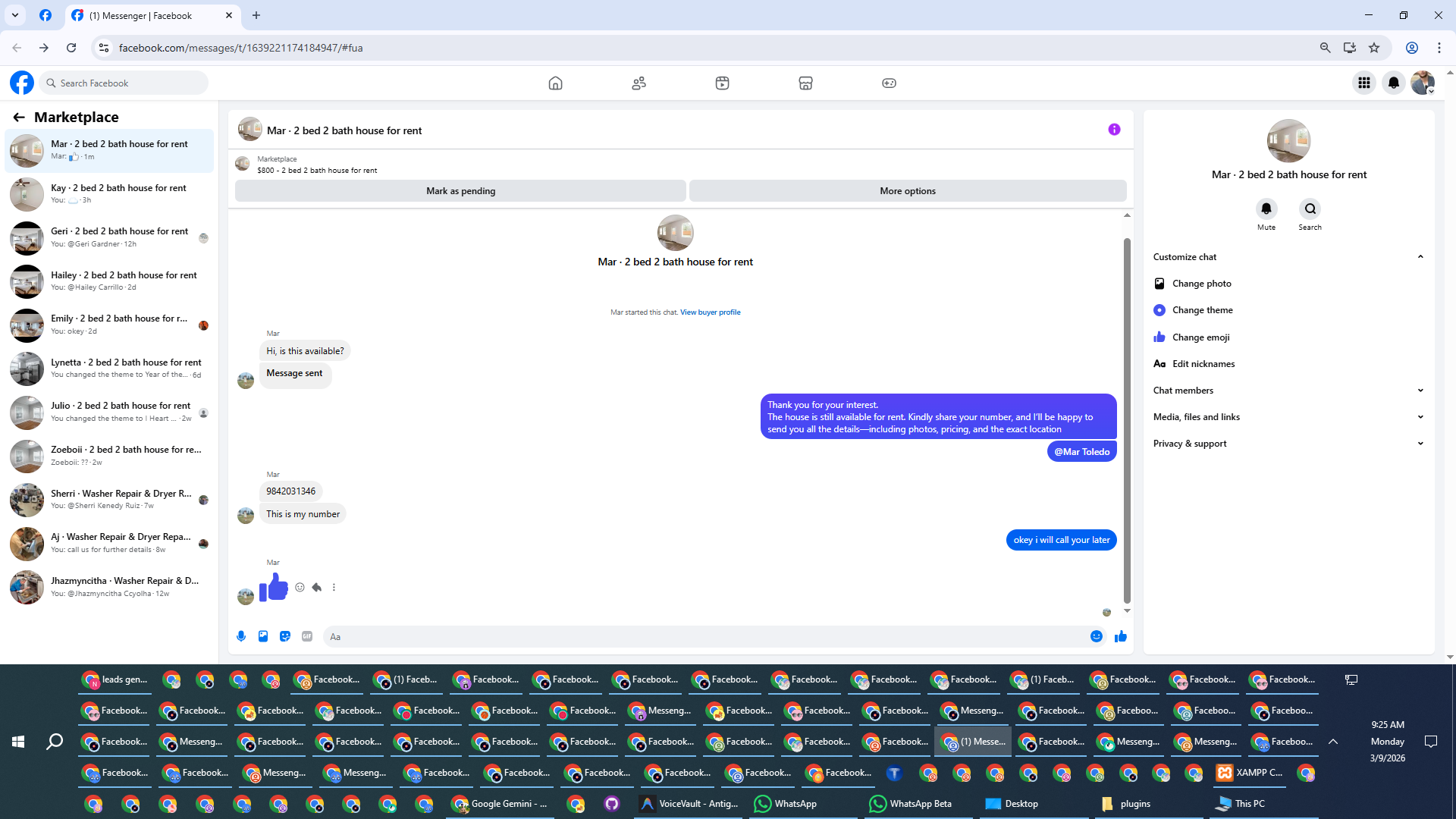This screenshot has width=1456, height=819.
Task: Send a thumbs-up like from composer
Action: (x=1121, y=636)
